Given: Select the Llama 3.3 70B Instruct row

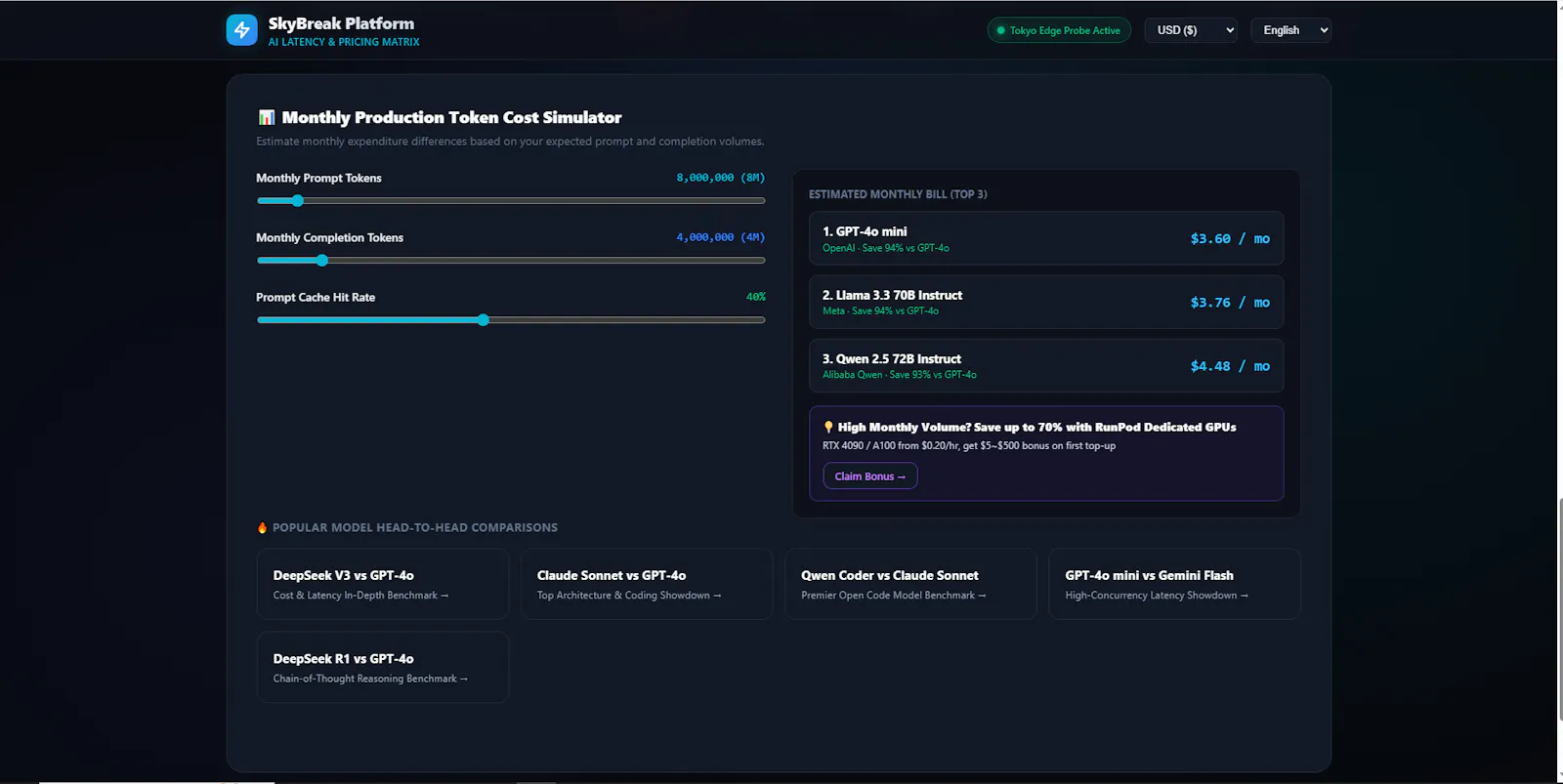Looking at the screenshot, I should tap(1046, 302).
